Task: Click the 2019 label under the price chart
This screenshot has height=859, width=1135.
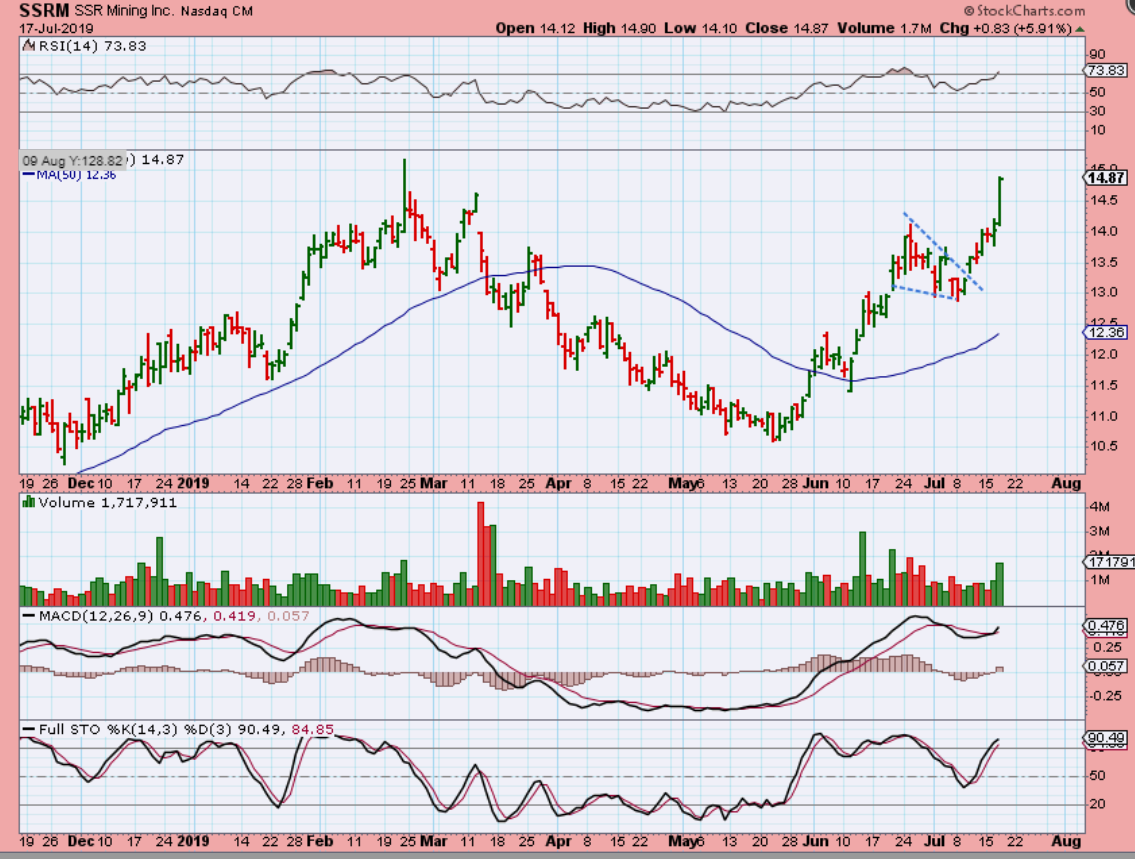Action: point(193,483)
